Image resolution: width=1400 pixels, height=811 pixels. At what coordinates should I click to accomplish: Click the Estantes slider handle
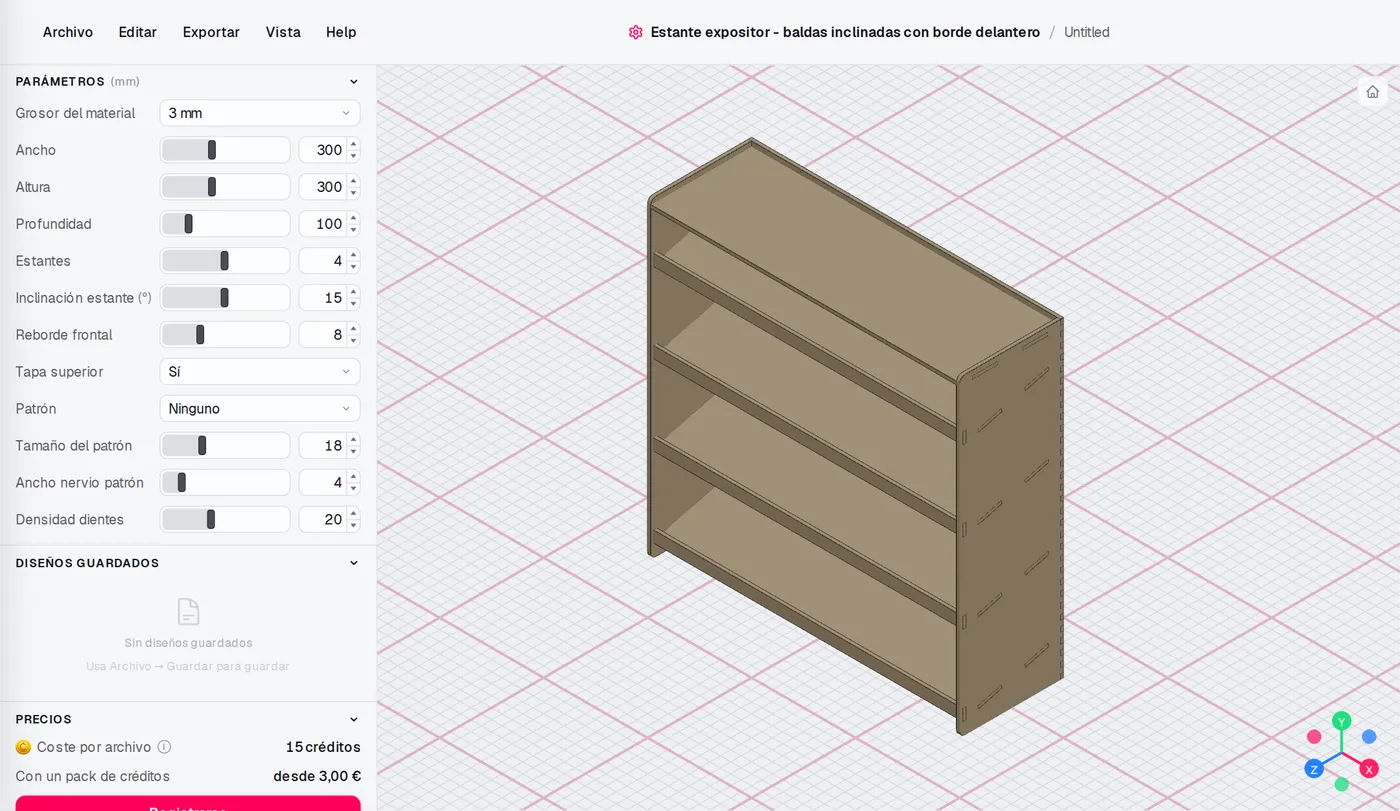(224, 261)
